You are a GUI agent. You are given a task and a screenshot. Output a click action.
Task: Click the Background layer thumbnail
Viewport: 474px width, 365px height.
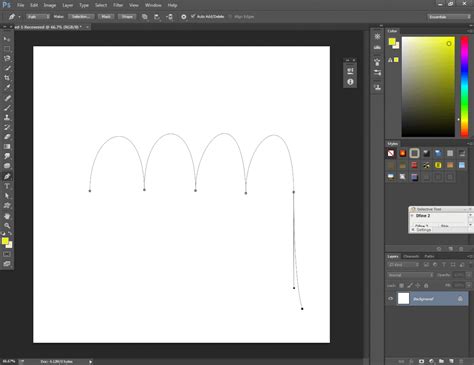click(403, 298)
